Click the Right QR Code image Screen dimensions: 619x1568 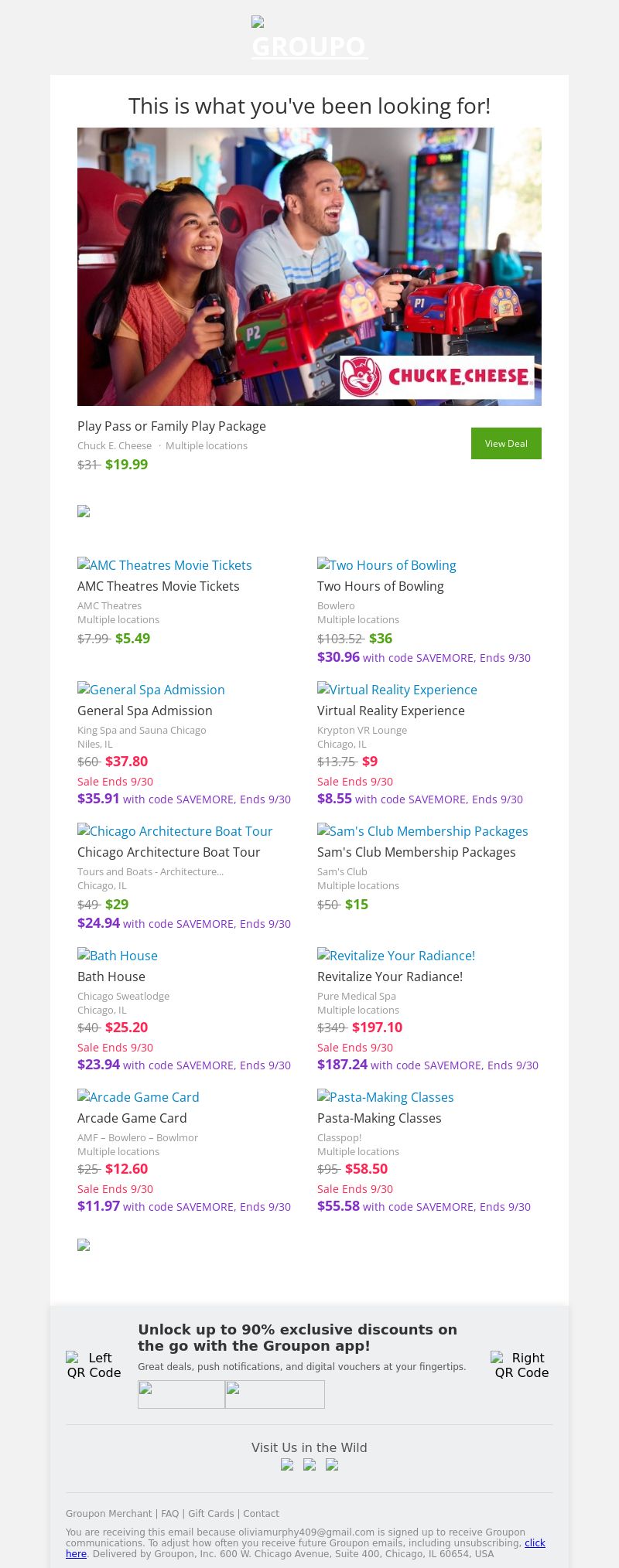pos(522,1365)
